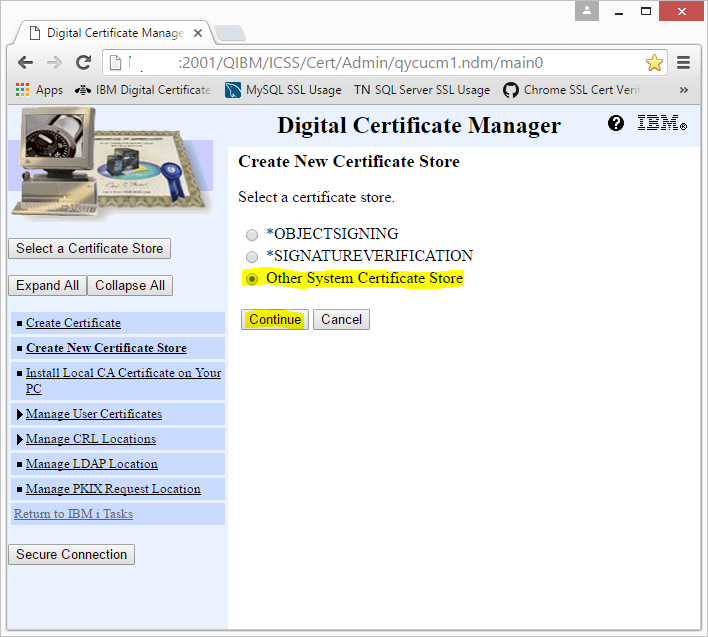Open the Manage LDAP Location link
The image size is (708, 637).
[x=92, y=464]
